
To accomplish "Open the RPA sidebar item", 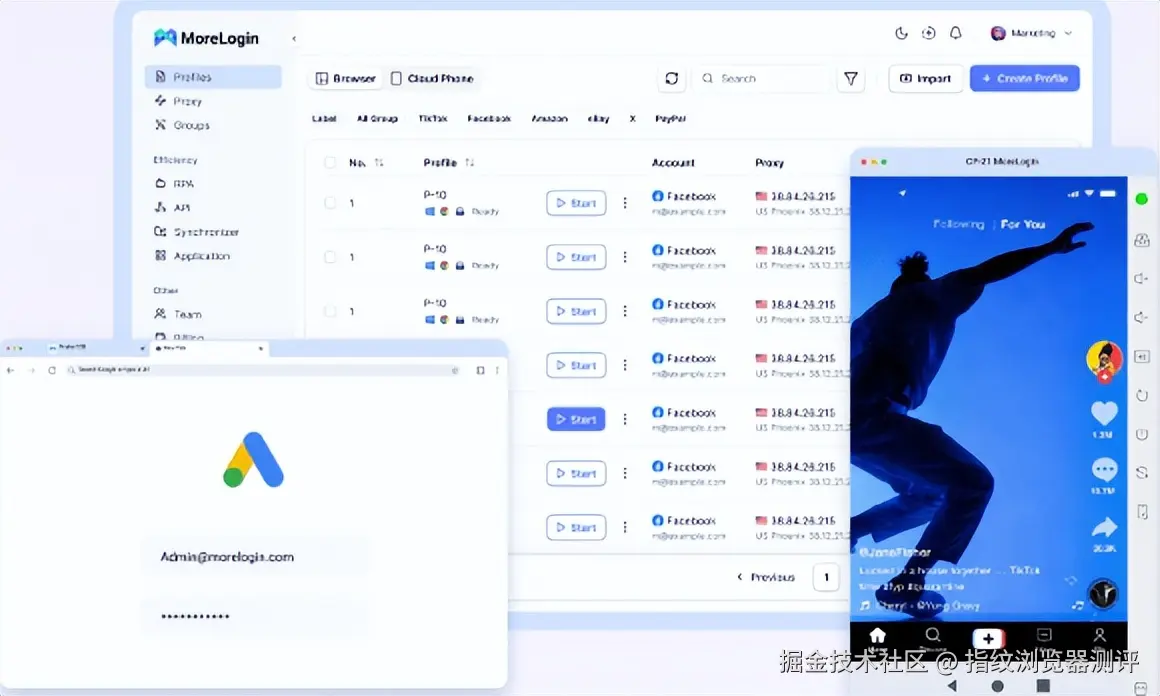I will click(x=175, y=183).
